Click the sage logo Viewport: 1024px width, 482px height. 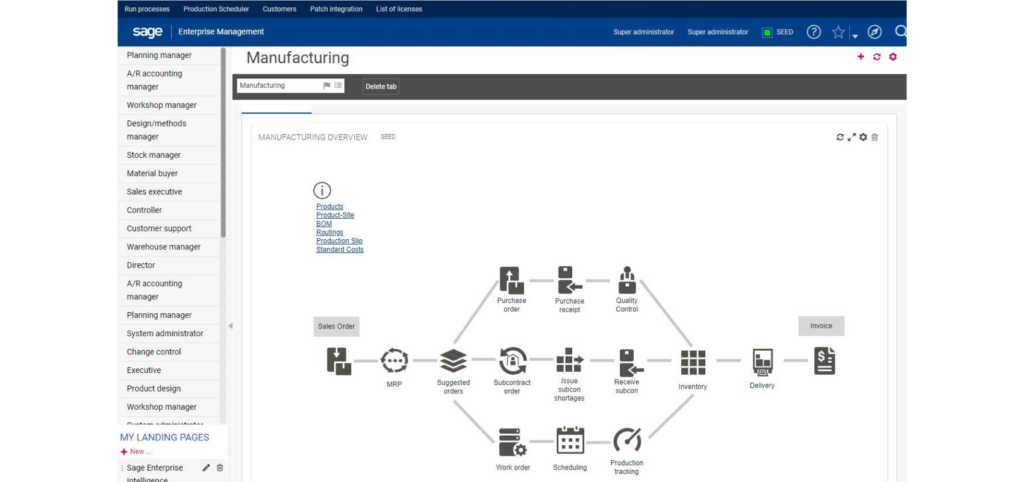(x=147, y=32)
